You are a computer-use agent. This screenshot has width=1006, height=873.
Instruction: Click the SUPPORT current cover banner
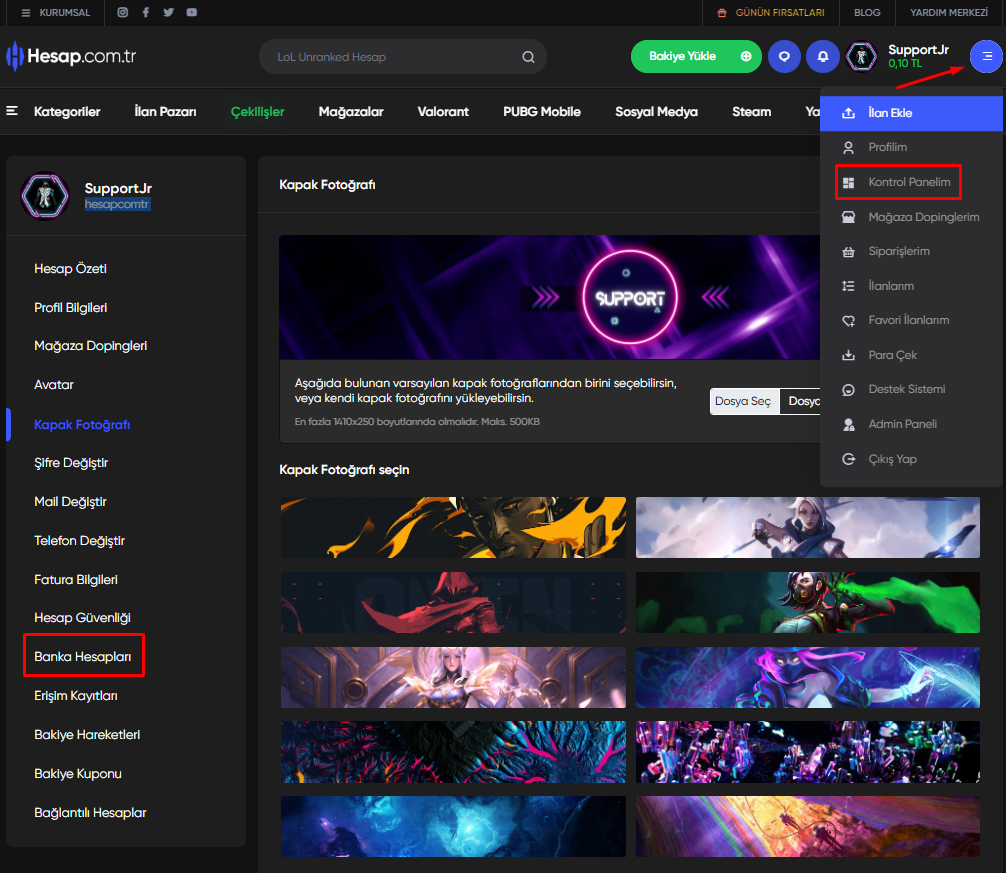tap(550, 297)
